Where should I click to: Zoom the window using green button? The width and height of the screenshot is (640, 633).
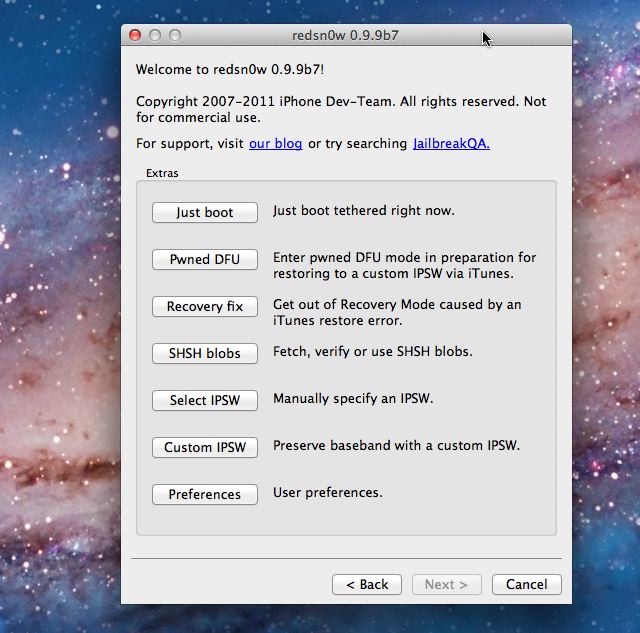(175, 35)
